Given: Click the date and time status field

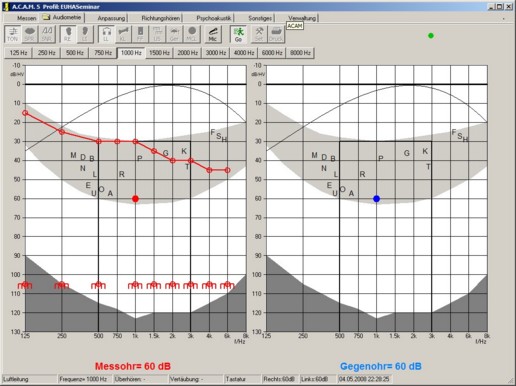Looking at the screenshot, I should click(x=364, y=379).
